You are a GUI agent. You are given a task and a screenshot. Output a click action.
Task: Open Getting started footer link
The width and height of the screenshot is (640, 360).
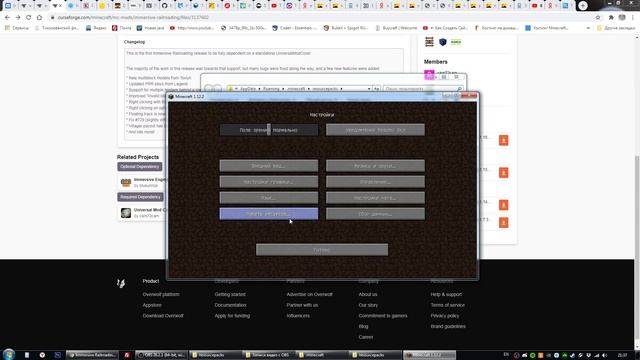tap(230, 294)
